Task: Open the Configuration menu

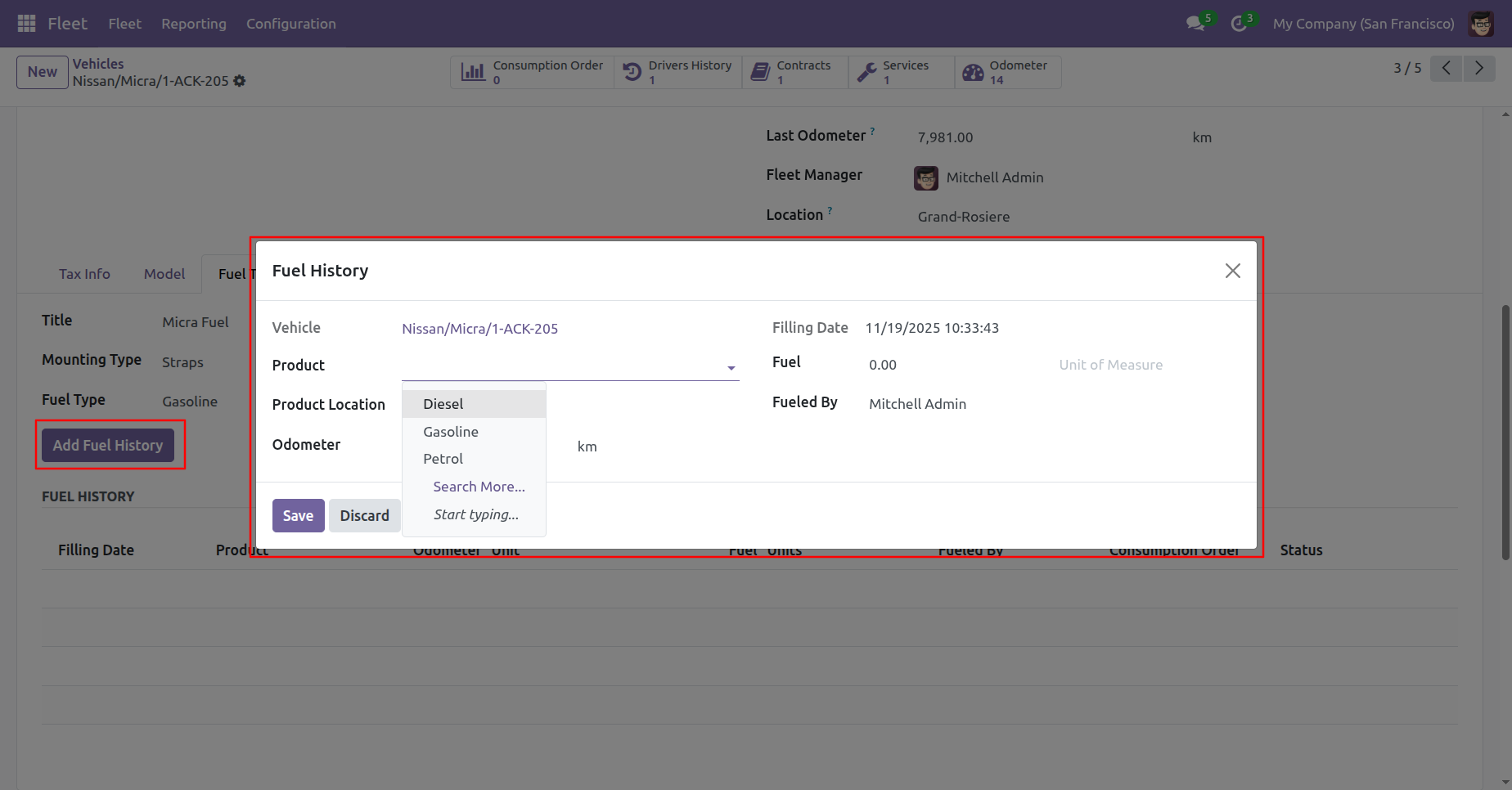Action: pyautogui.click(x=291, y=24)
